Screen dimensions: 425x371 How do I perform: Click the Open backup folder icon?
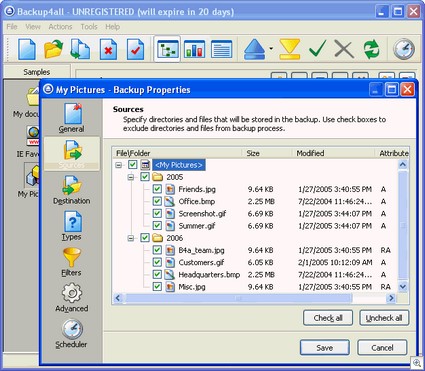click(54, 49)
